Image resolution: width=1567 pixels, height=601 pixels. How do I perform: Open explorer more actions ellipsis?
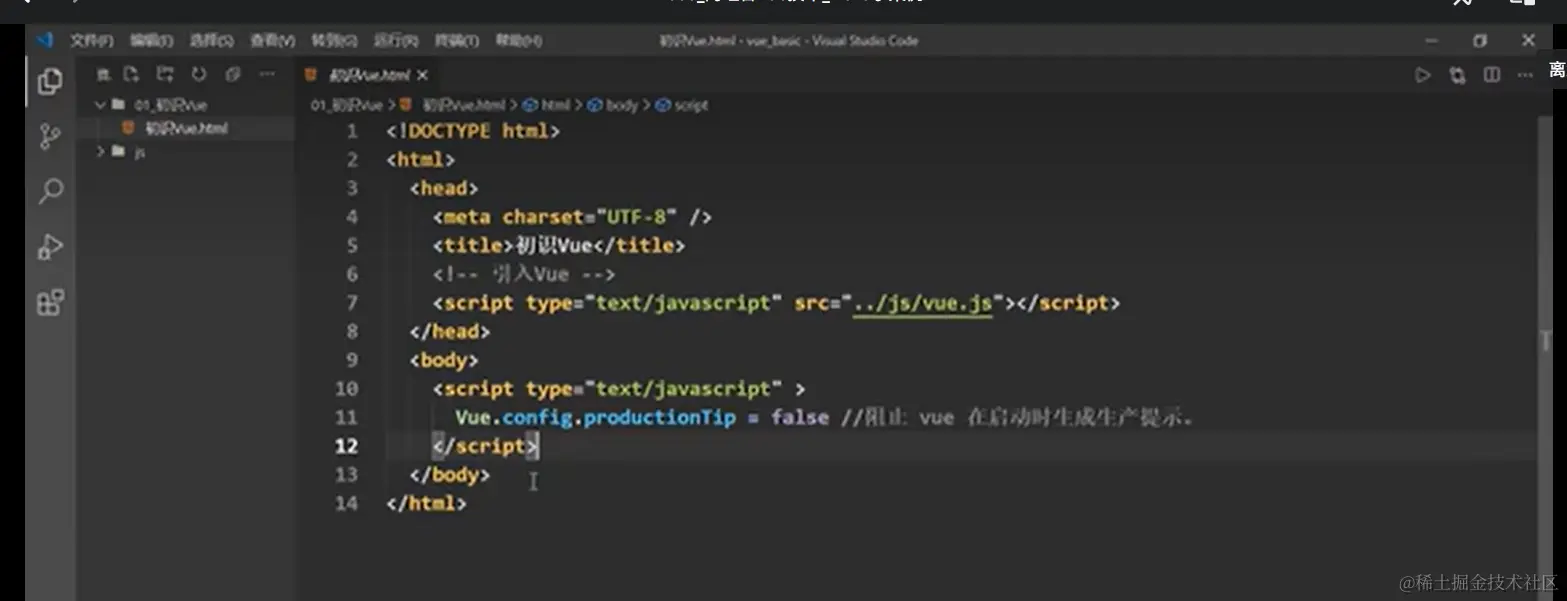point(267,75)
